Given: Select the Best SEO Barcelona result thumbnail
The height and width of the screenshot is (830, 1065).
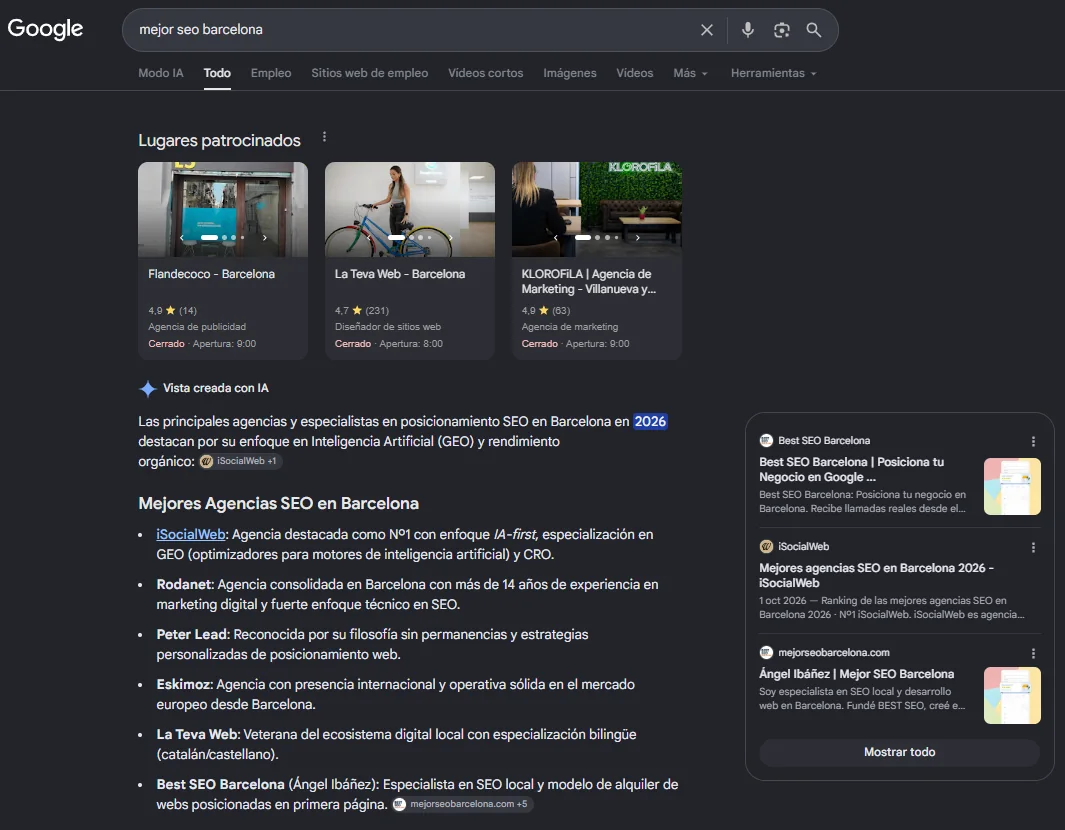Looking at the screenshot, I should point(1012,486).
